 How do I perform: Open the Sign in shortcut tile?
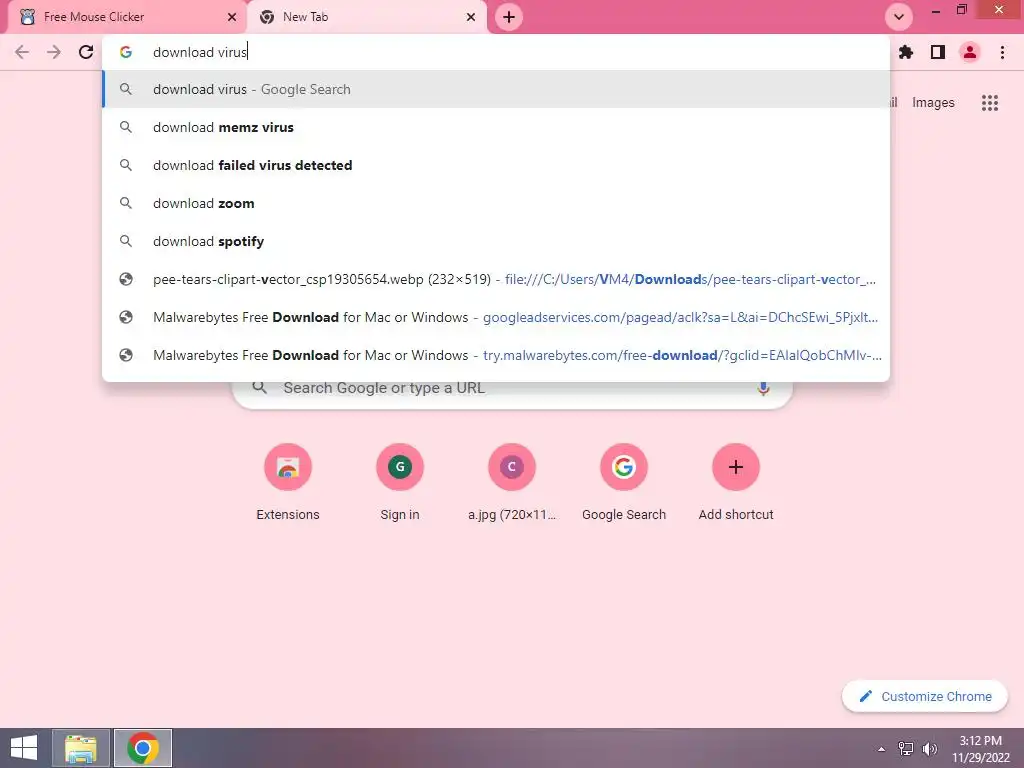[x=400, y=482]
